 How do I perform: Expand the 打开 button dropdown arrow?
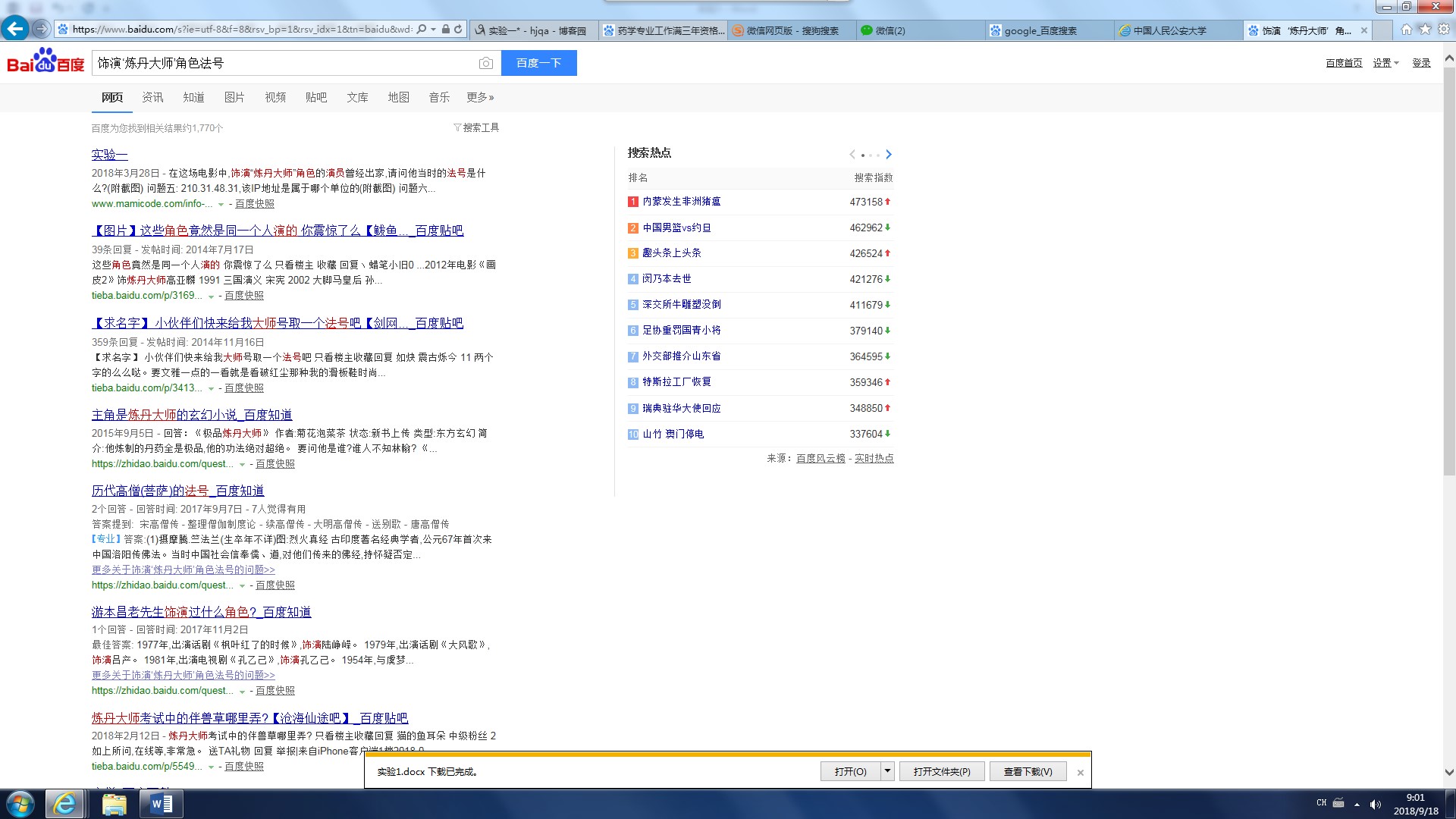click(887, 771)
